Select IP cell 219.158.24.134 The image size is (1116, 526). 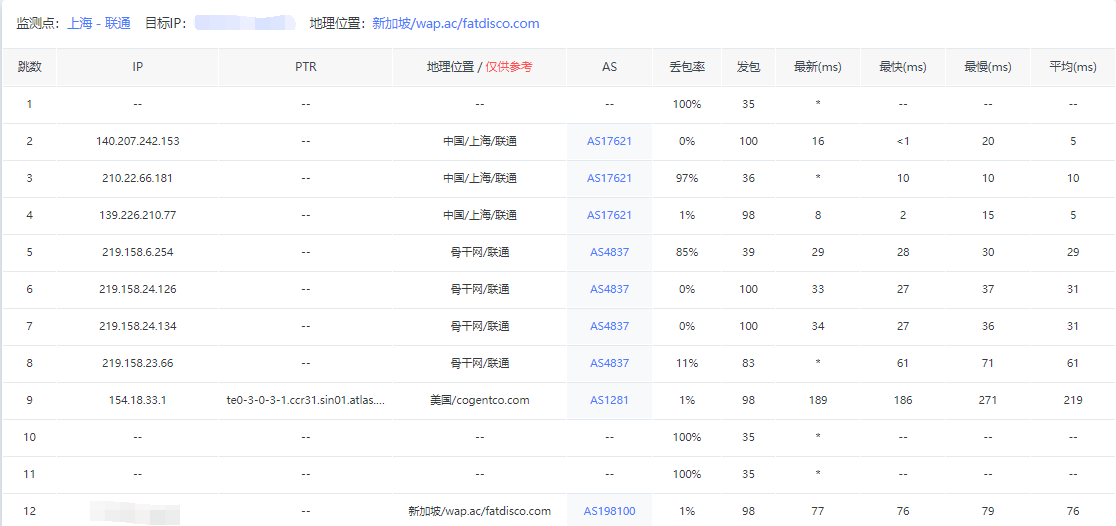pos(137,326)
